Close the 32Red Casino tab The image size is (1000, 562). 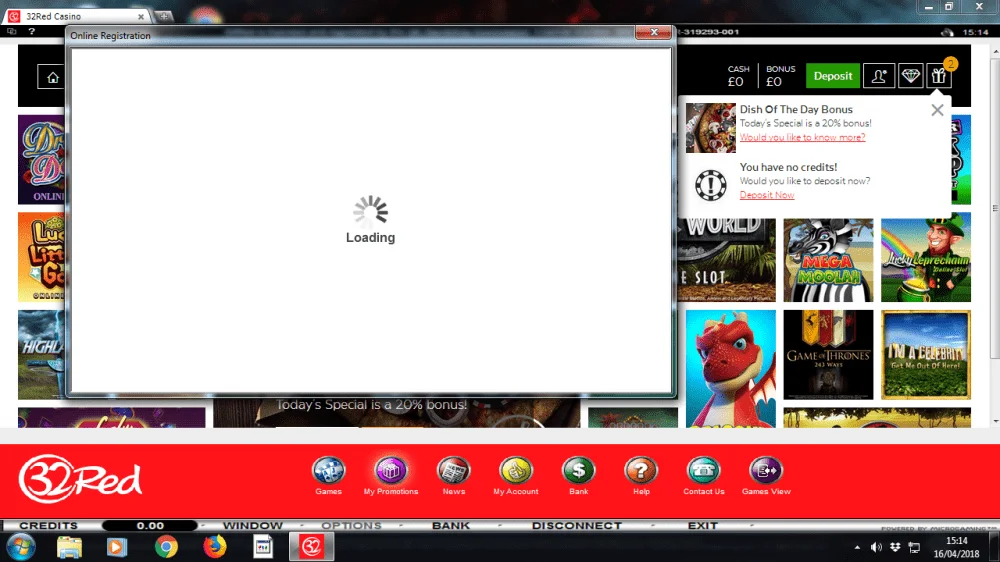[x=141, y=17]
